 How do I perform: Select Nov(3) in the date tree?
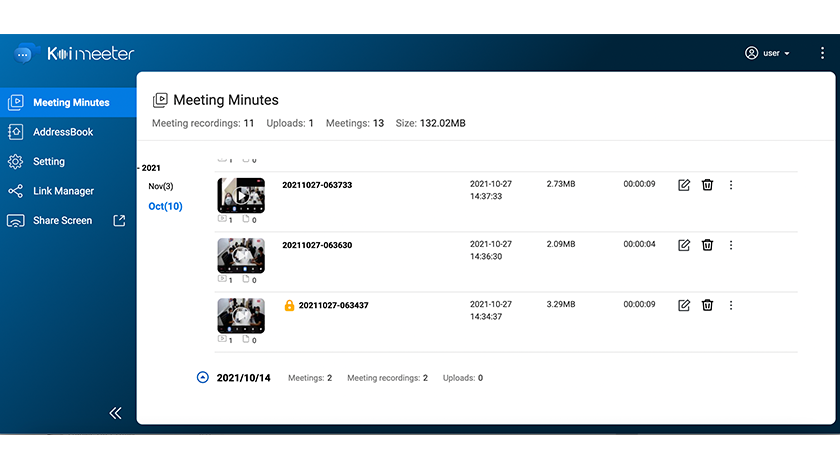160,186
